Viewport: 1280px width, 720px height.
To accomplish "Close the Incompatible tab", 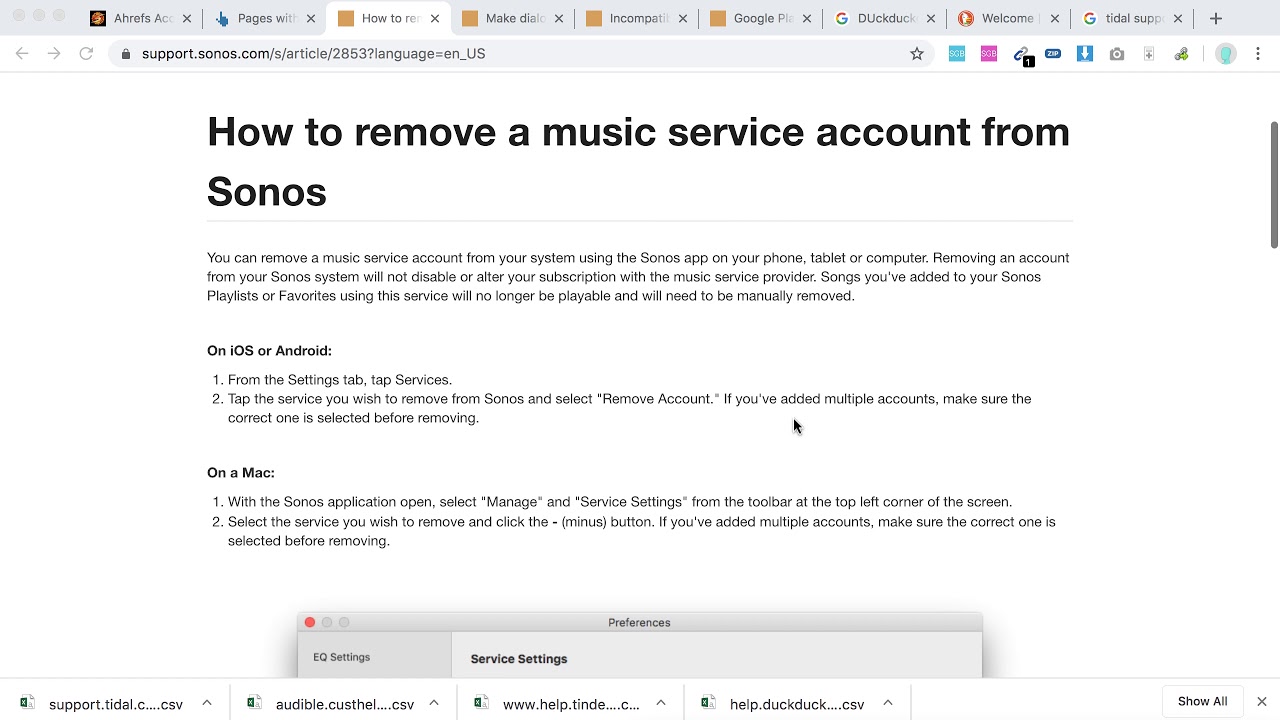I will (683, 18).
